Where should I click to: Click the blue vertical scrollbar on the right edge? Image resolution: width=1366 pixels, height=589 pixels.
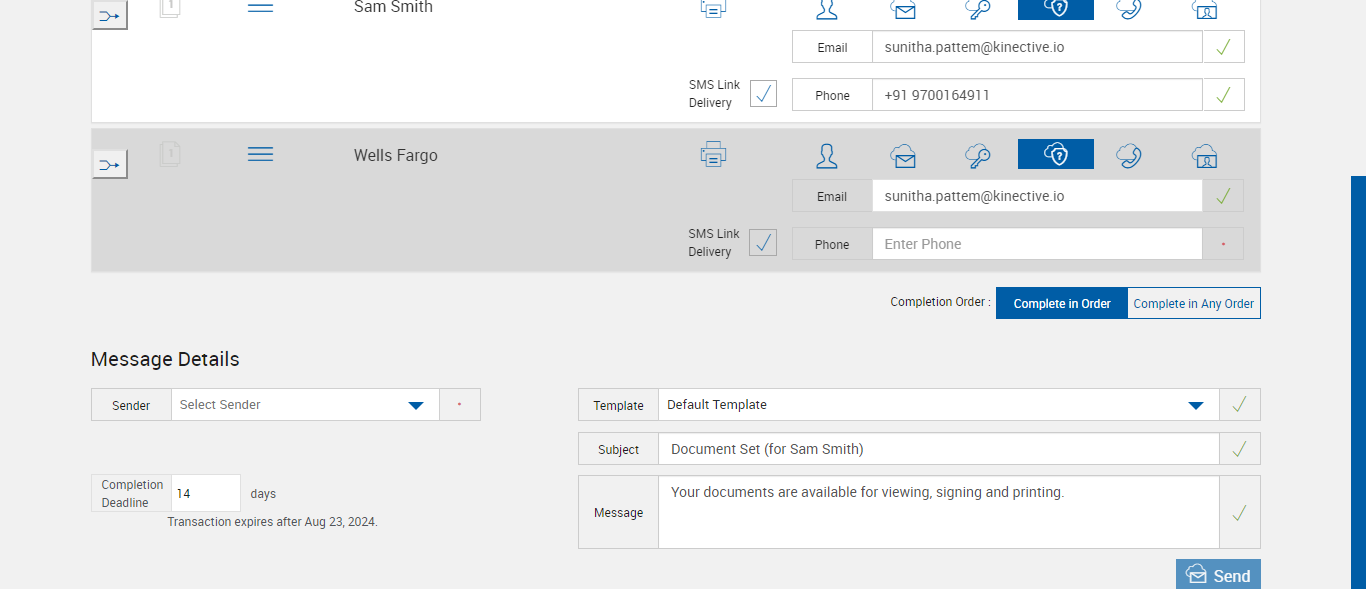(1358, 380)
